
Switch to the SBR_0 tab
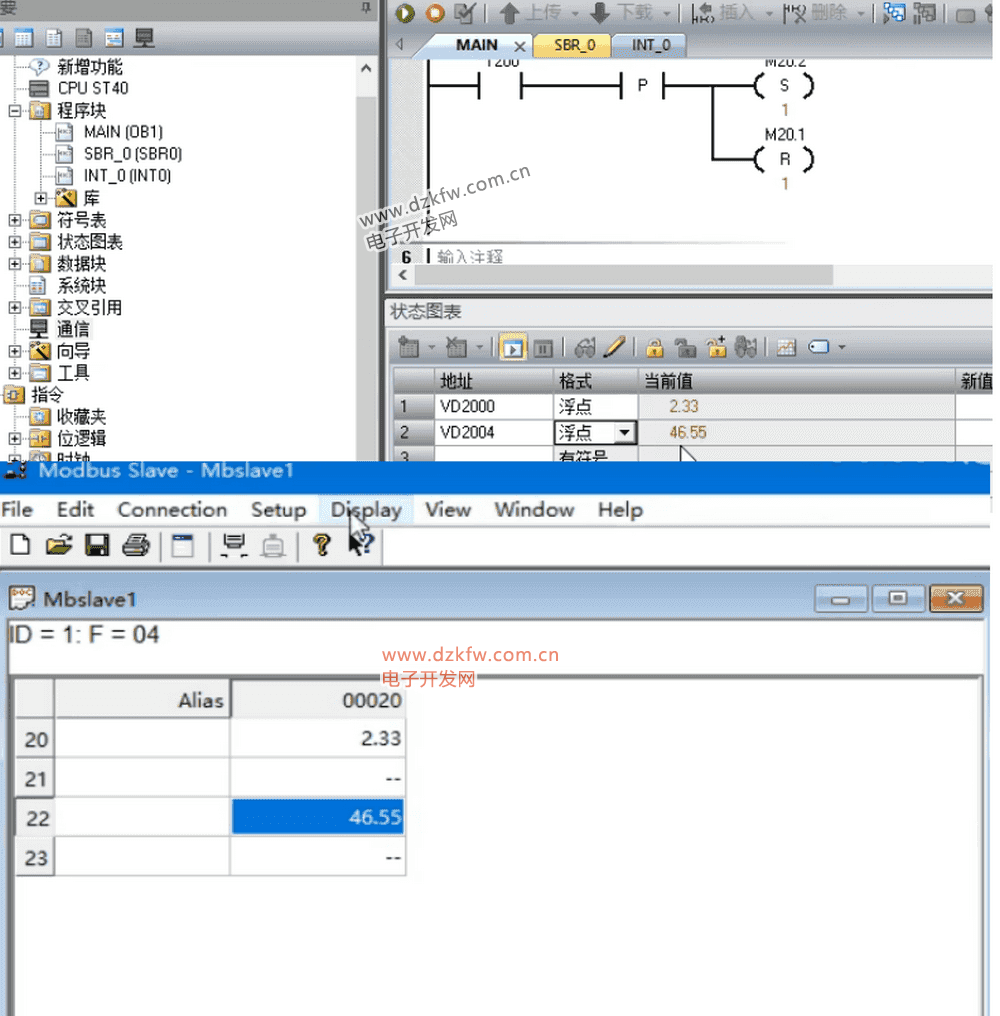[574, 45]
